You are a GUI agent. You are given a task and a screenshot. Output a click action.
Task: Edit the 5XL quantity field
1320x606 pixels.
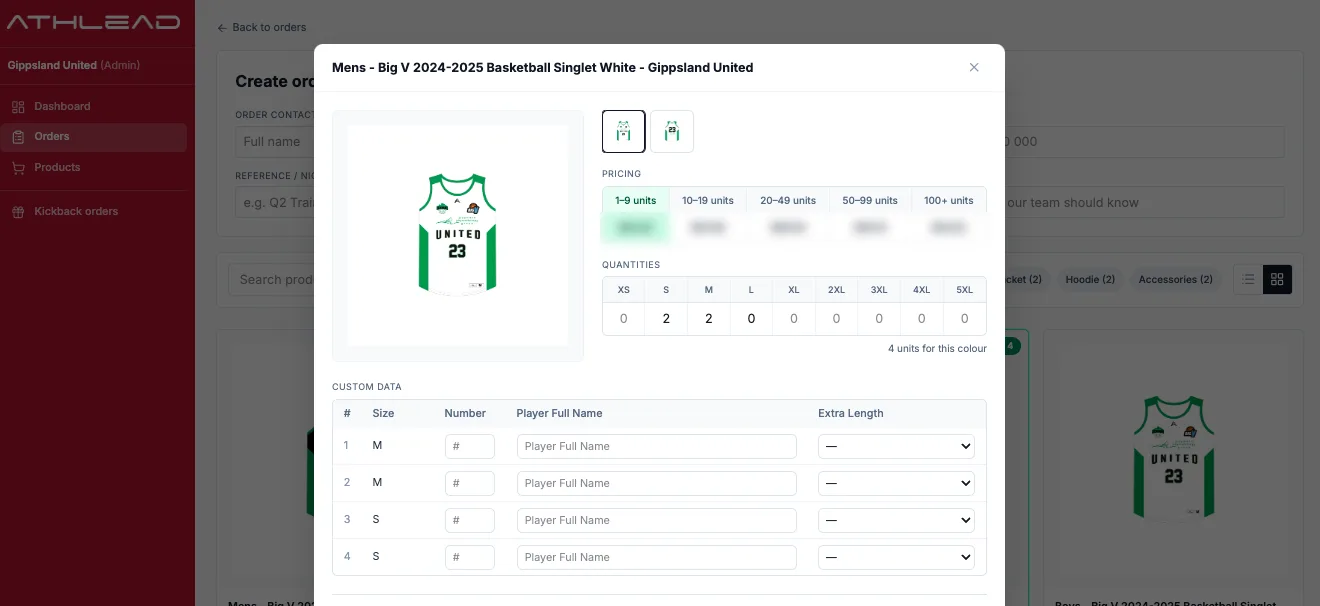(x=964, y=319)
